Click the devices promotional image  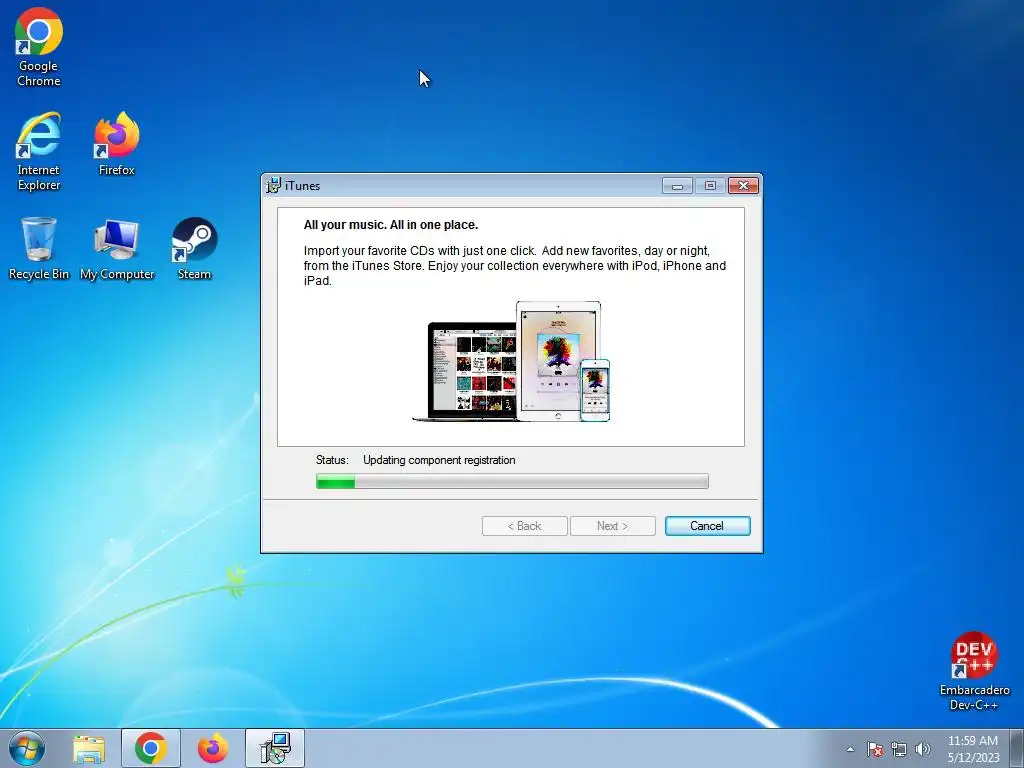[511, 361]
